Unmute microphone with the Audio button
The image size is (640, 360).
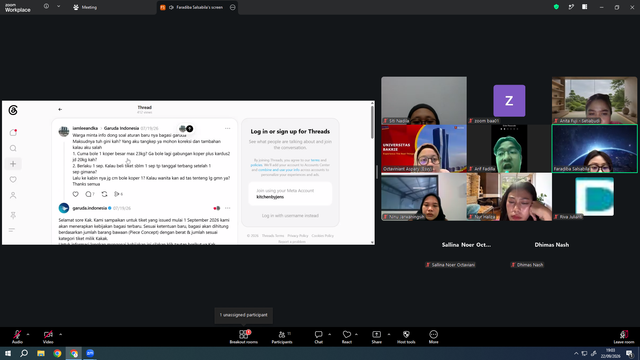point(17,337)
